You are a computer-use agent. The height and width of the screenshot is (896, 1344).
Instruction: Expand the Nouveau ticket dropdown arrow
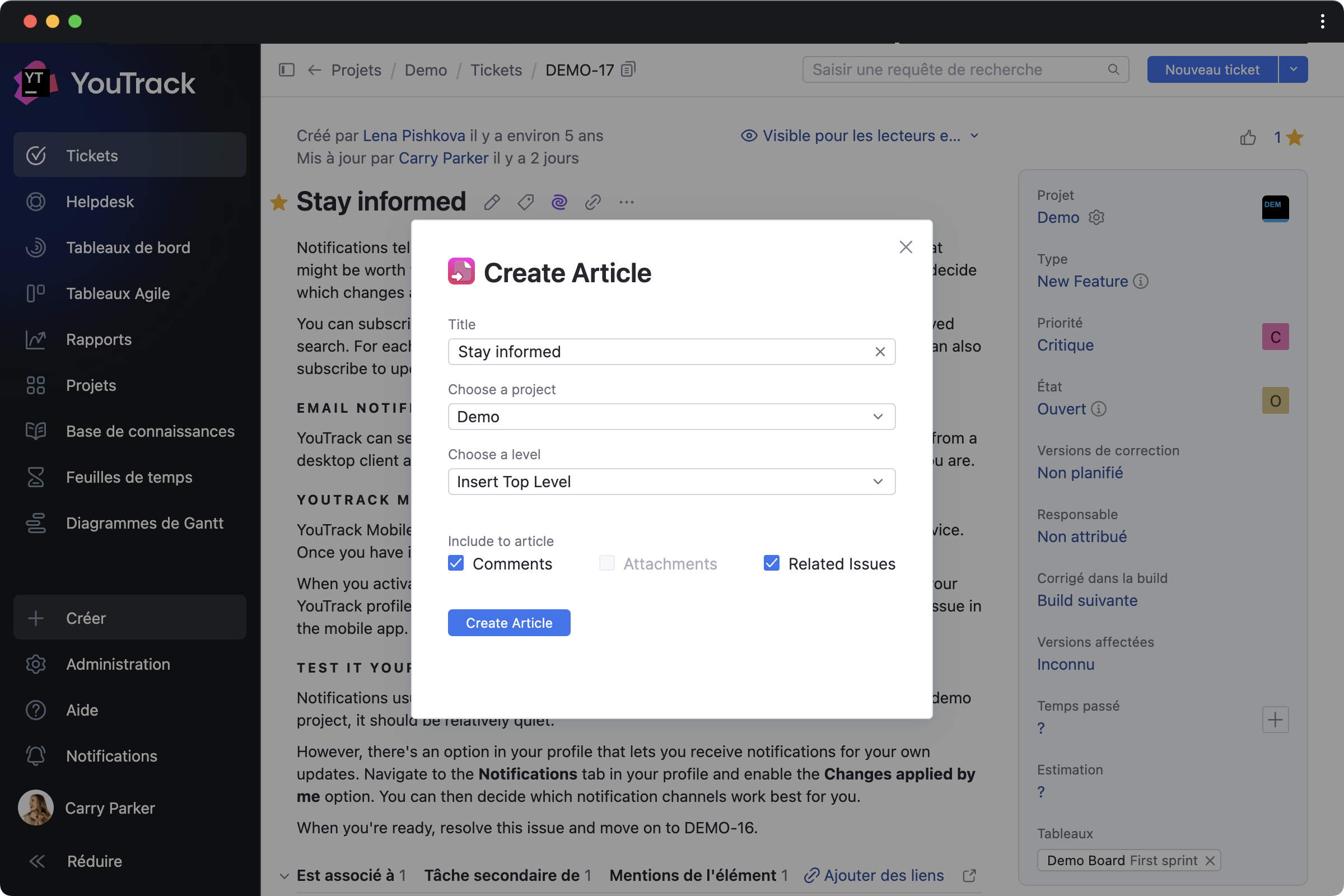coord(1293,69)
